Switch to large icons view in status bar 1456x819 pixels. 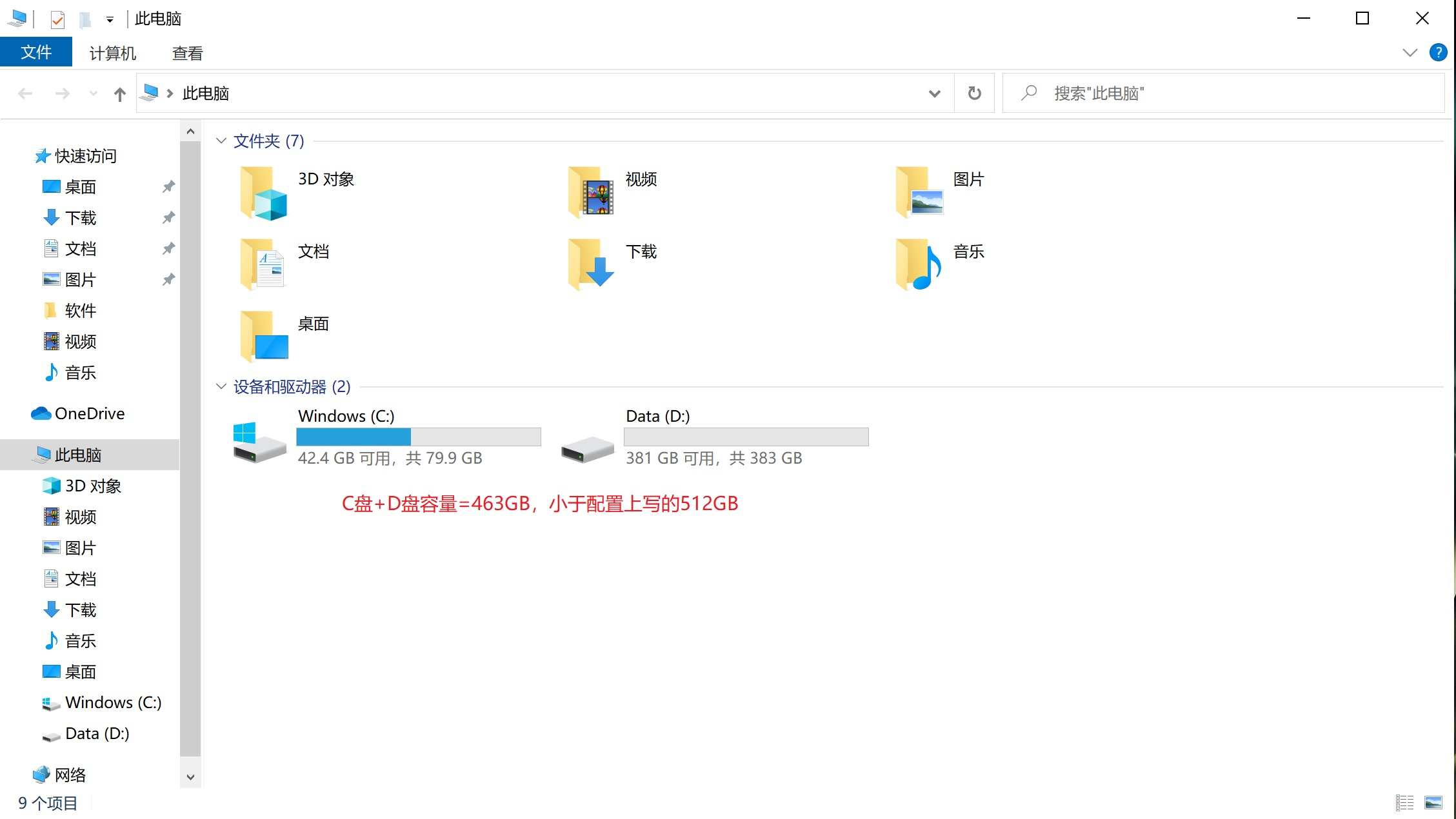tap(1433, 802)
